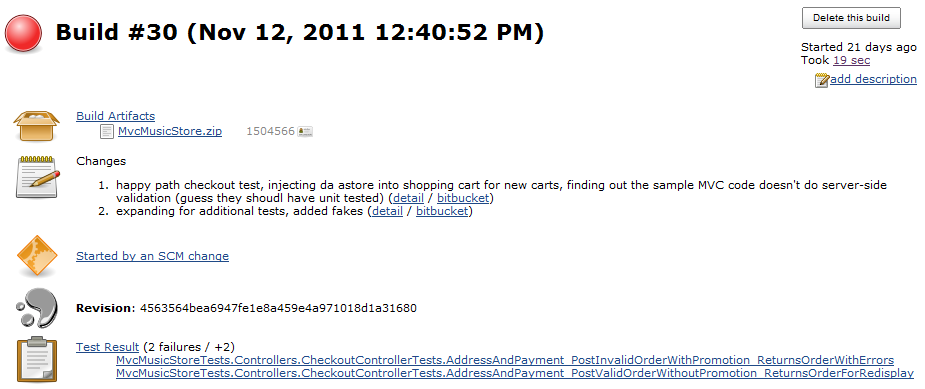Delete this build

(851, 18)
